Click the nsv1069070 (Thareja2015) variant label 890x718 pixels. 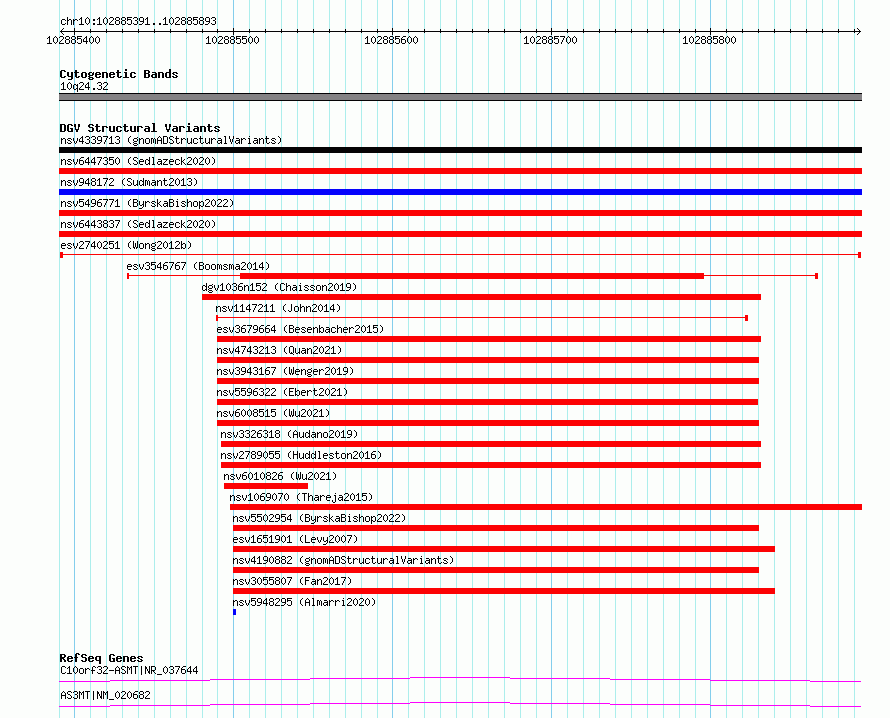[301, 497]
